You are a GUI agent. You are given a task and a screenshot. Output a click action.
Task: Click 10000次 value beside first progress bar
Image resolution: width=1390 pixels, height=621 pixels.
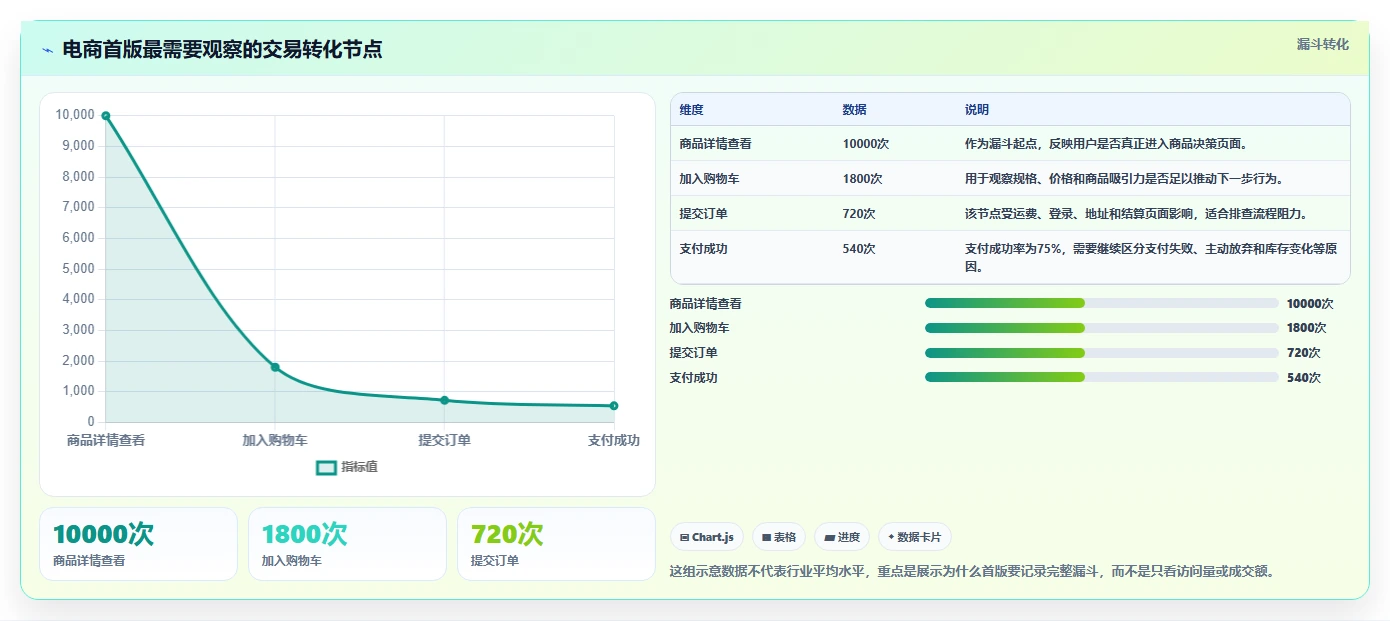click(x=1310, y=304)
